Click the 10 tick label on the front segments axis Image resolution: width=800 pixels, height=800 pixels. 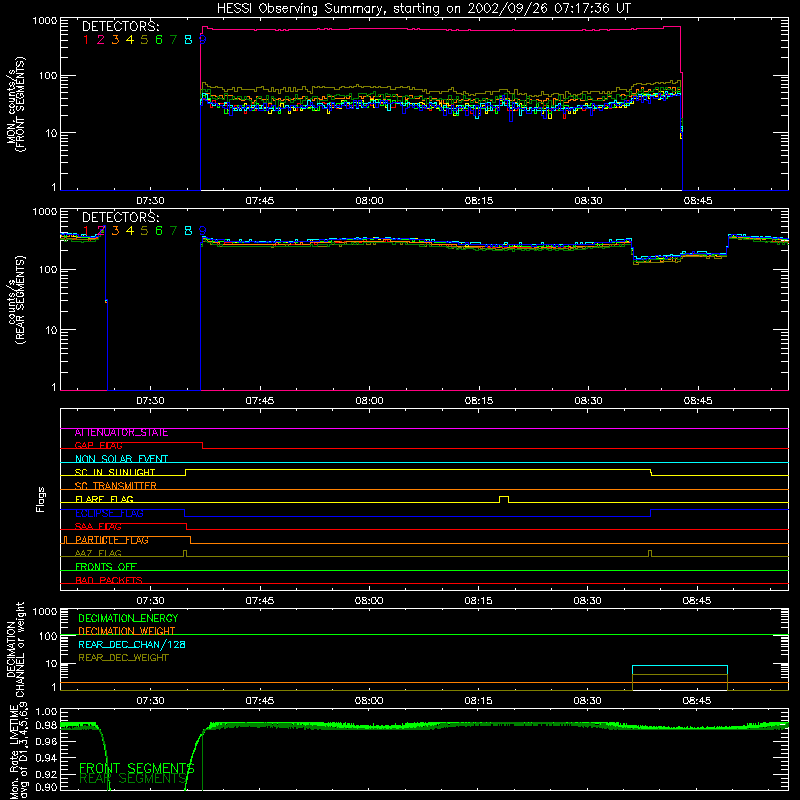[50, 133]
